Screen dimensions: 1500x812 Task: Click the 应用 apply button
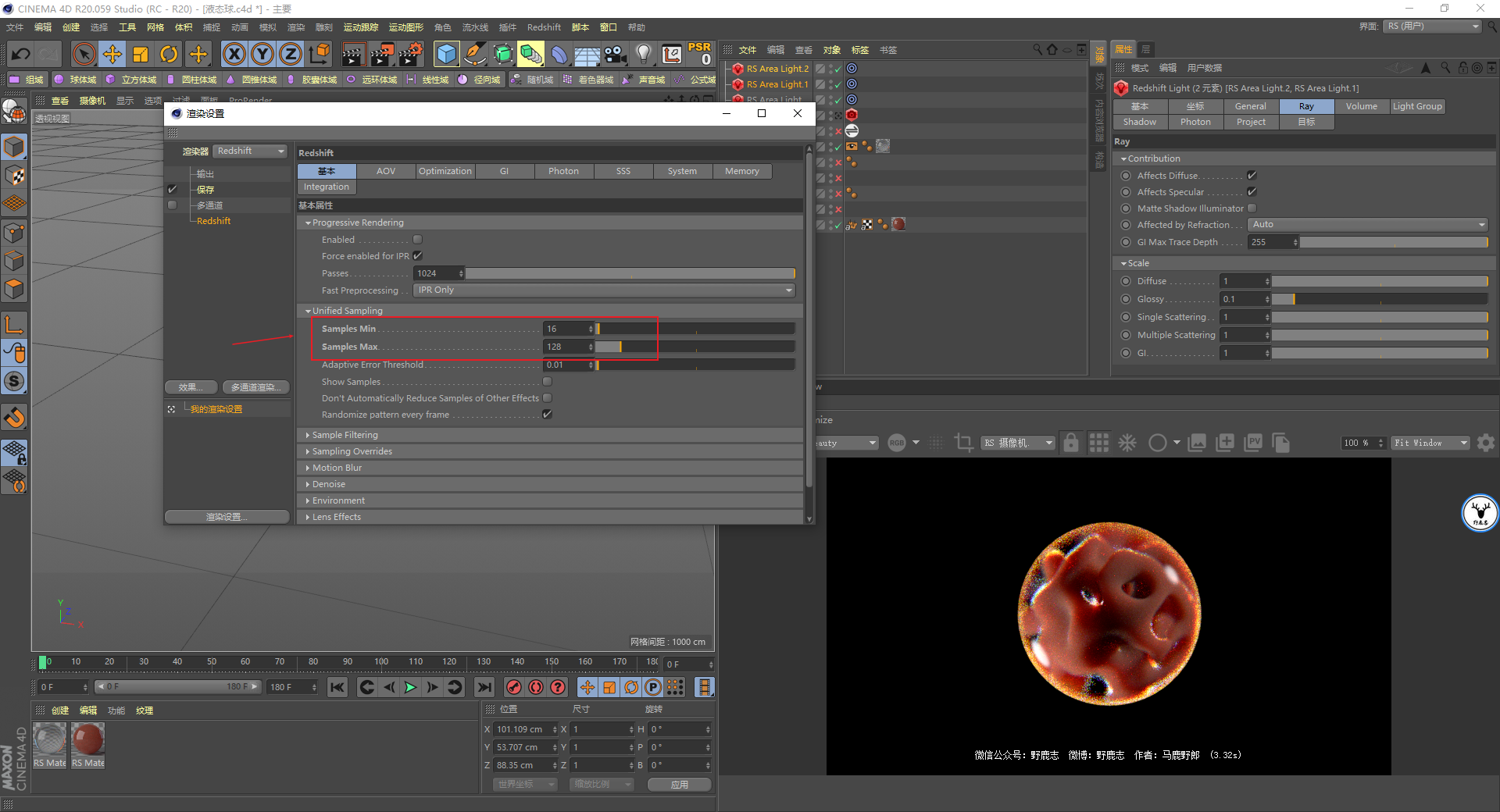point(680,785)
